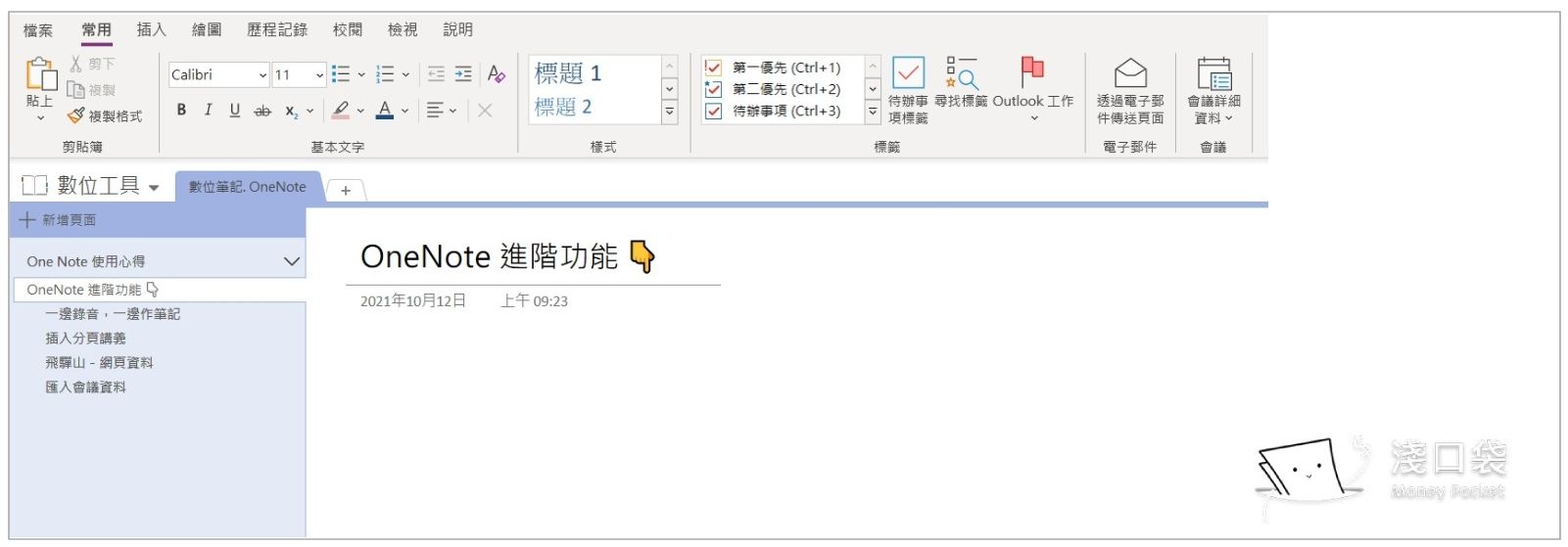Click the delete X icon
This screenshot has width=1568, height=547.
(485, 111)
